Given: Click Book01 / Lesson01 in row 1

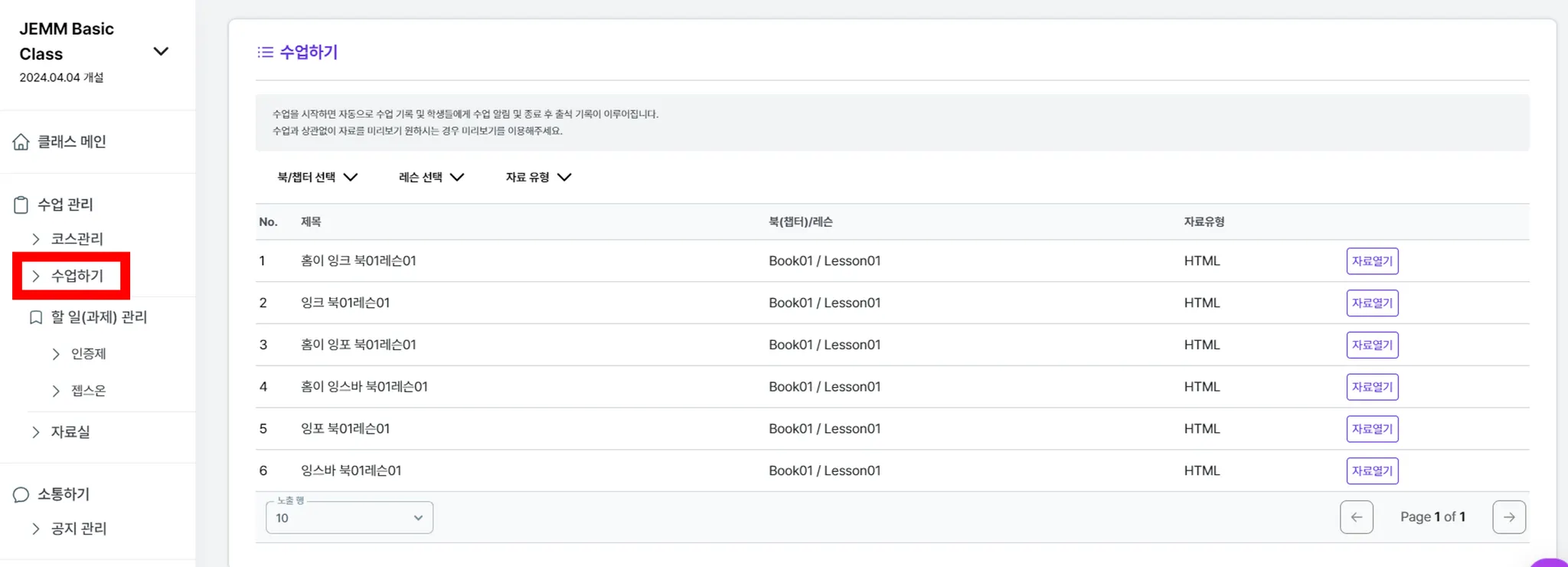Looking at the screenshot, I should 825,261.
